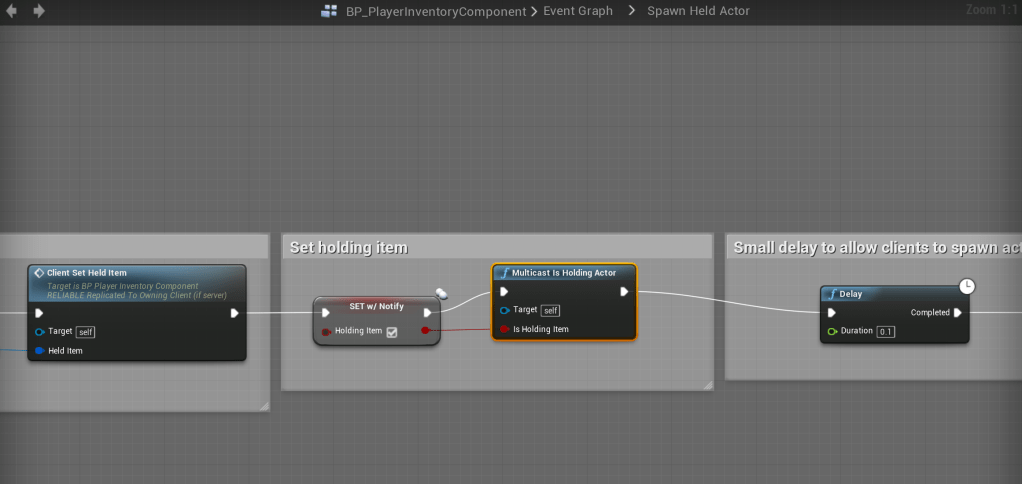The image size is (1022, 484).
Task: Click resize handle of the Client Set Held Item comment box
Action: [x=264, y=406]
